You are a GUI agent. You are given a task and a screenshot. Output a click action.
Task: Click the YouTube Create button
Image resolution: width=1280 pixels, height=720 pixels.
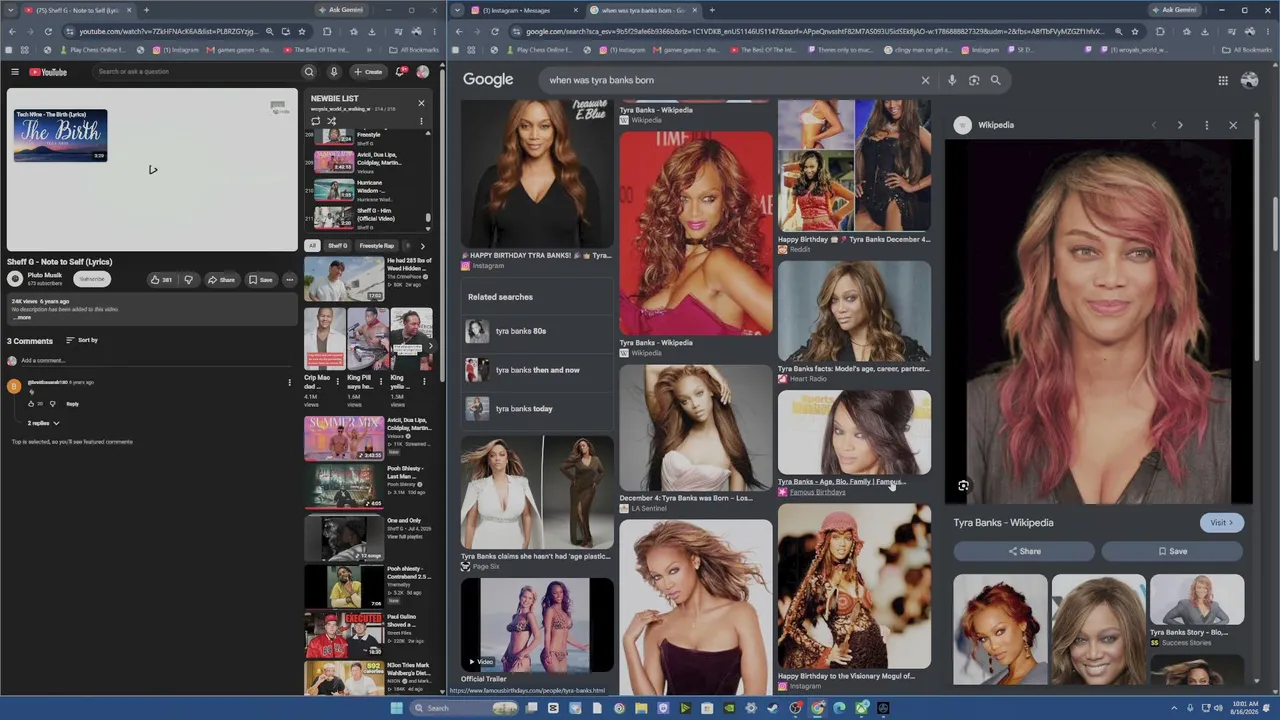tap(368, 72)
